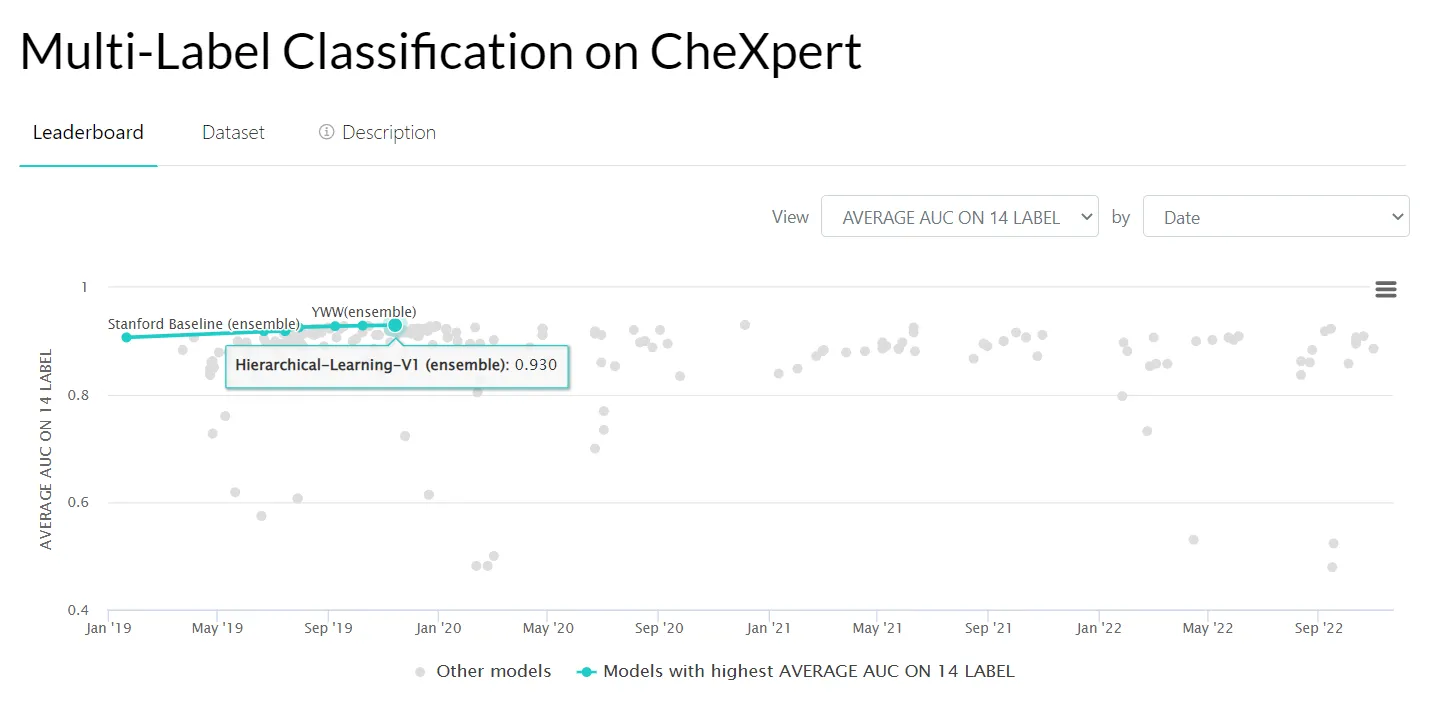Viewport: 1446px width, 702px height.
Task: Click the gray point below 0.6 near Jun '19
Action: click(x=261, y=516)
